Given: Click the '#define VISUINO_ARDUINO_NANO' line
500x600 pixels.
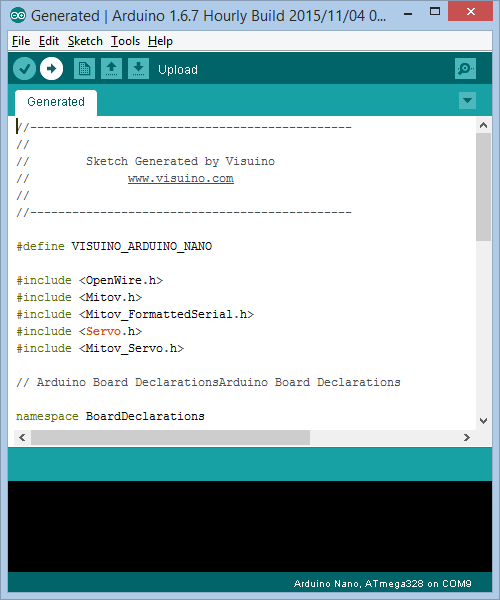Looking at the screenshot, I should (x=114, y=246).
